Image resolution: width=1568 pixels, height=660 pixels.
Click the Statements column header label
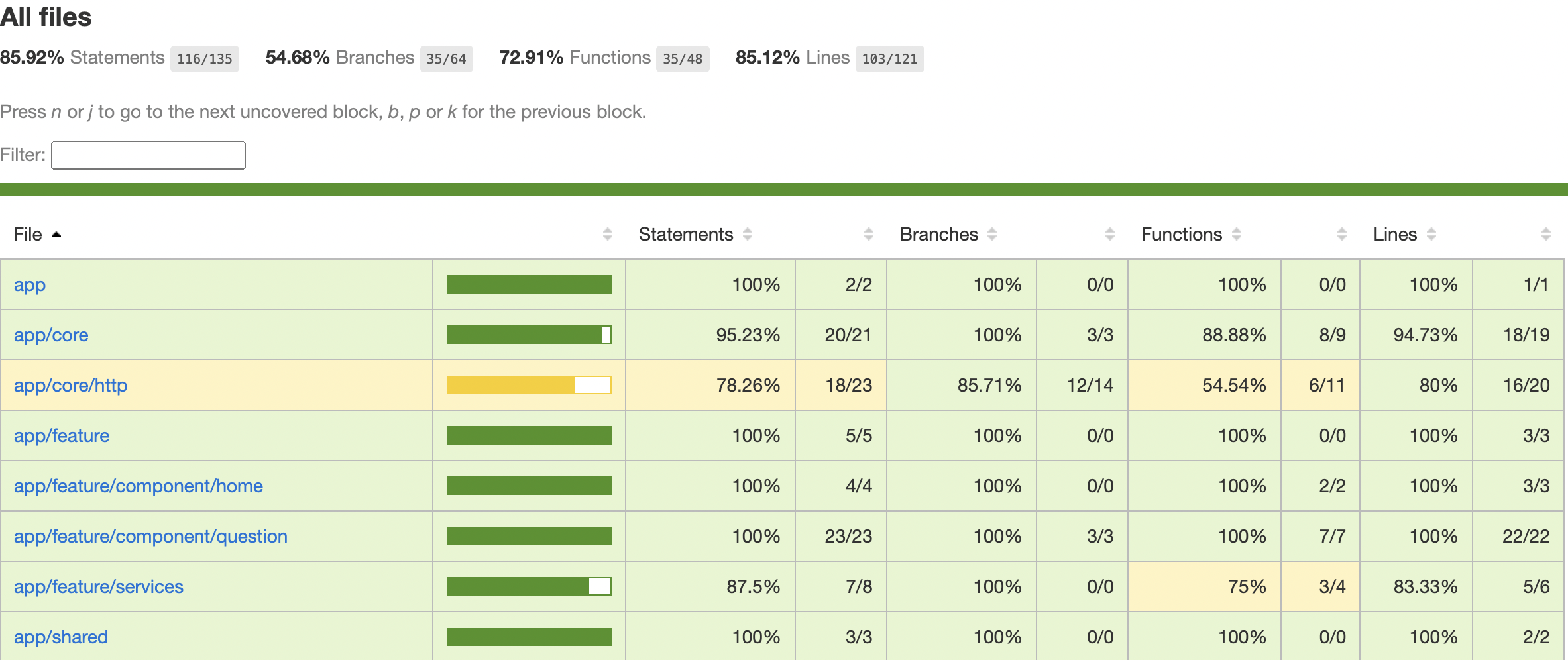tap(686, 234)
